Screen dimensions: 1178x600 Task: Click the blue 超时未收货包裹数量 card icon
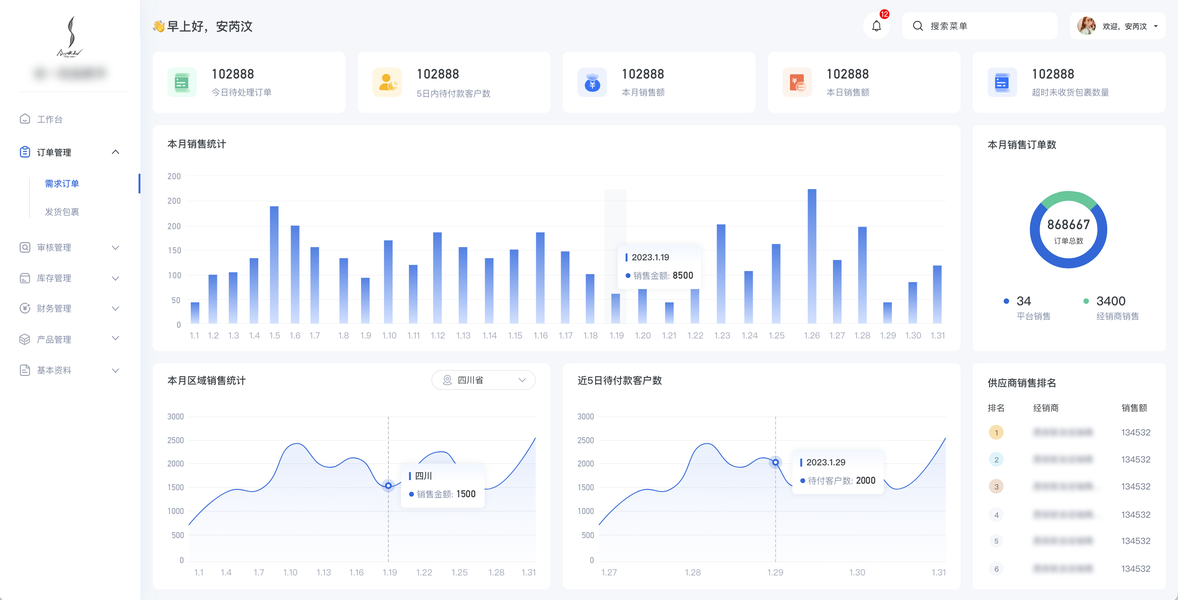click(x=1002, y=82)
